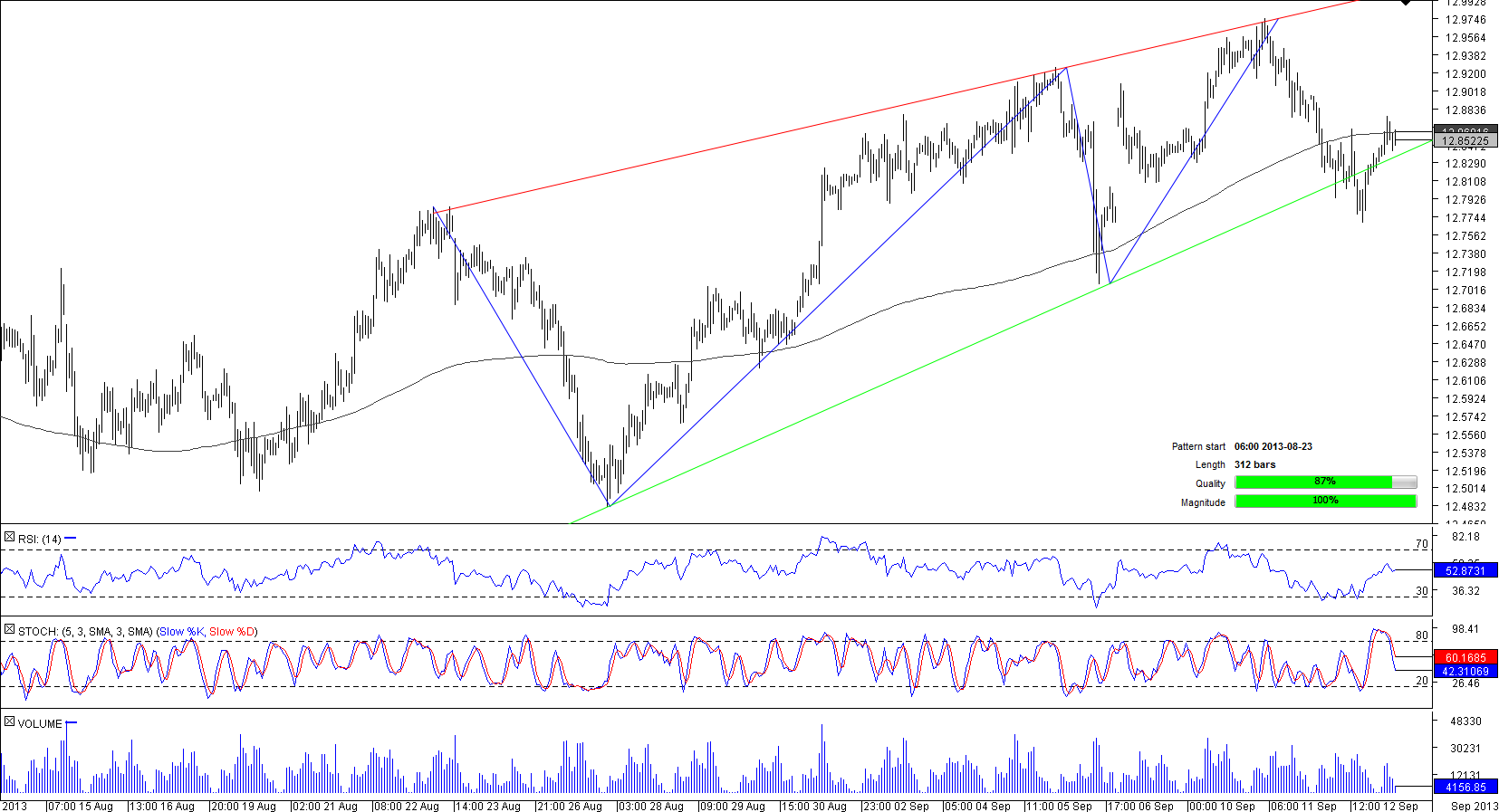Click the pattern start date '06:00 2013-08-23'
Screen dimensions: 1499x812
pyautogui.click(x=1273, y=446)
